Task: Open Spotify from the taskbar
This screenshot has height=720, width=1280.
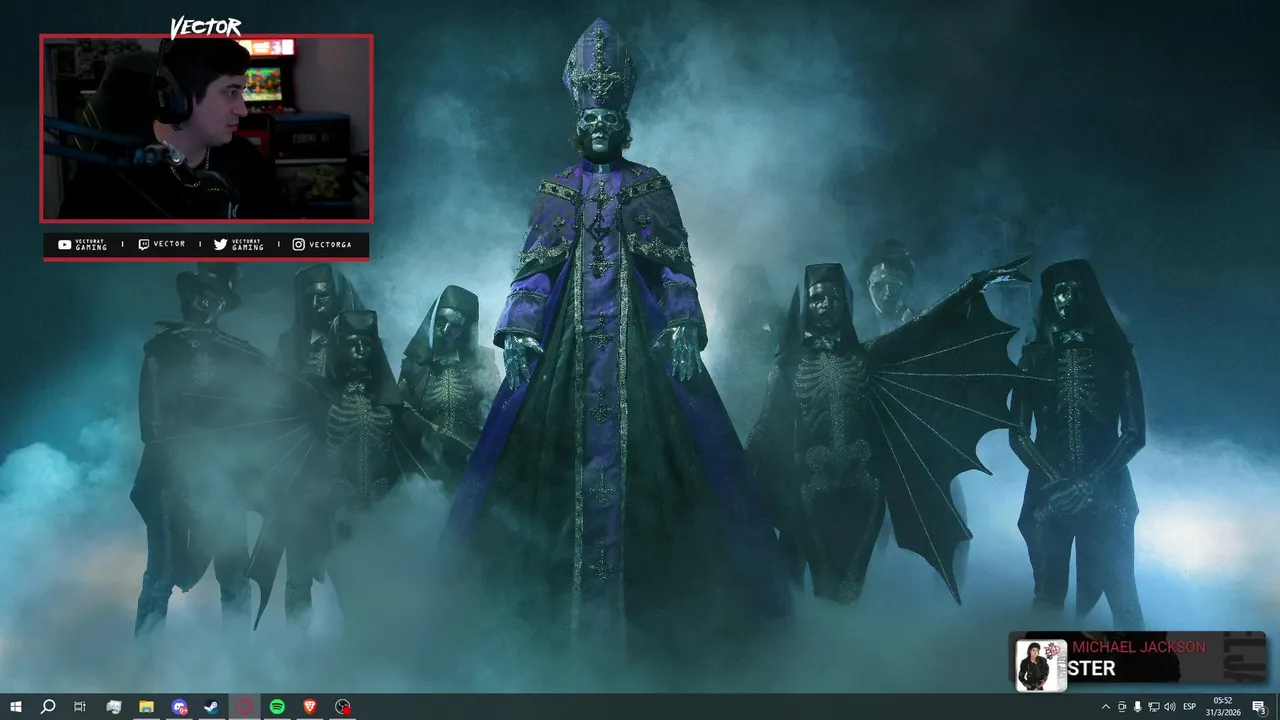Action: pyautogui.click(x=277, y=707)
